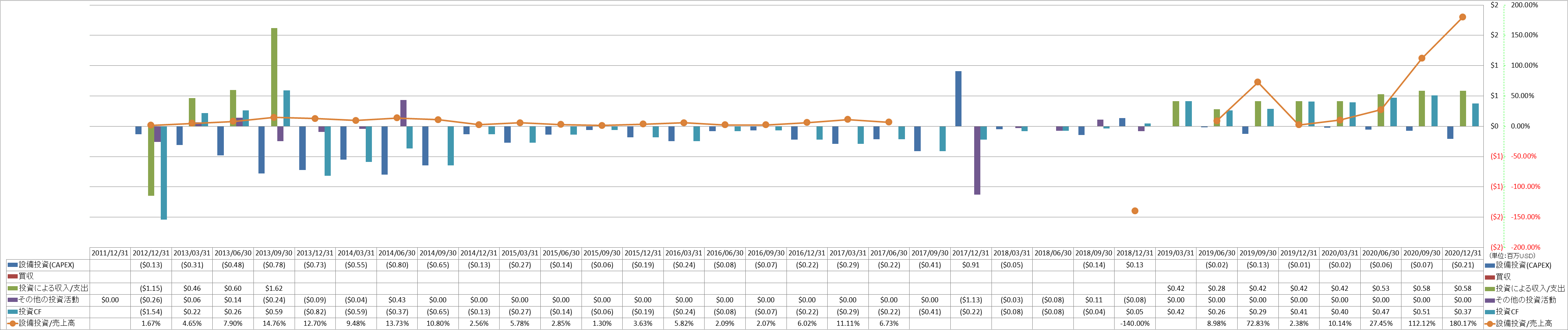Click the $0.53 cell under 2020/06/30
1568x330 pixels.
[1381, 288]
